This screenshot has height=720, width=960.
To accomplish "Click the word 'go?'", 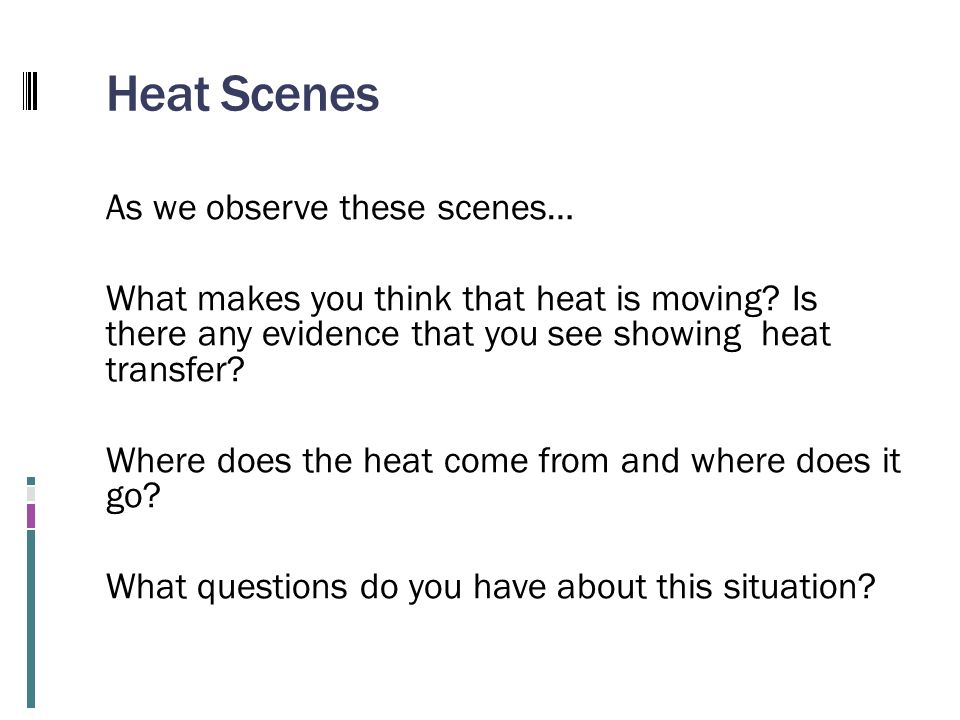I will point(133,497).
